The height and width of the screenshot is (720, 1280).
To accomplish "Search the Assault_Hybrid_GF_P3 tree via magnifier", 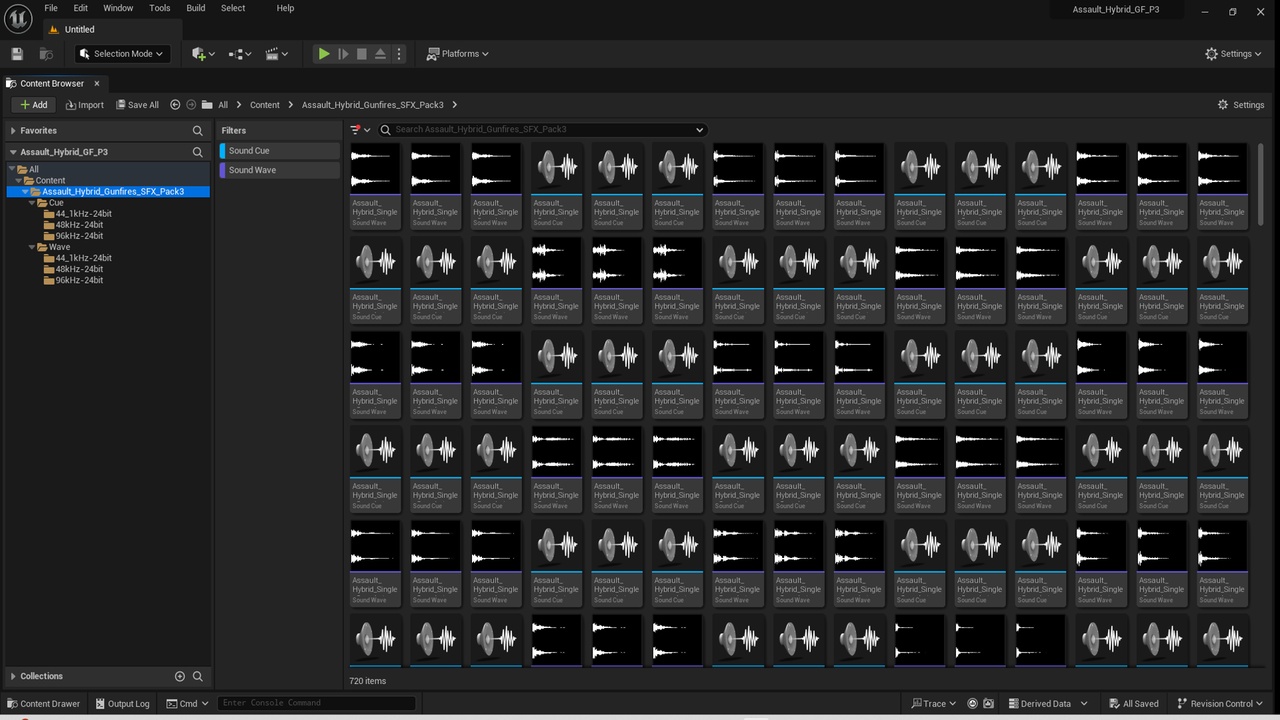I will (x=198, y=152).
